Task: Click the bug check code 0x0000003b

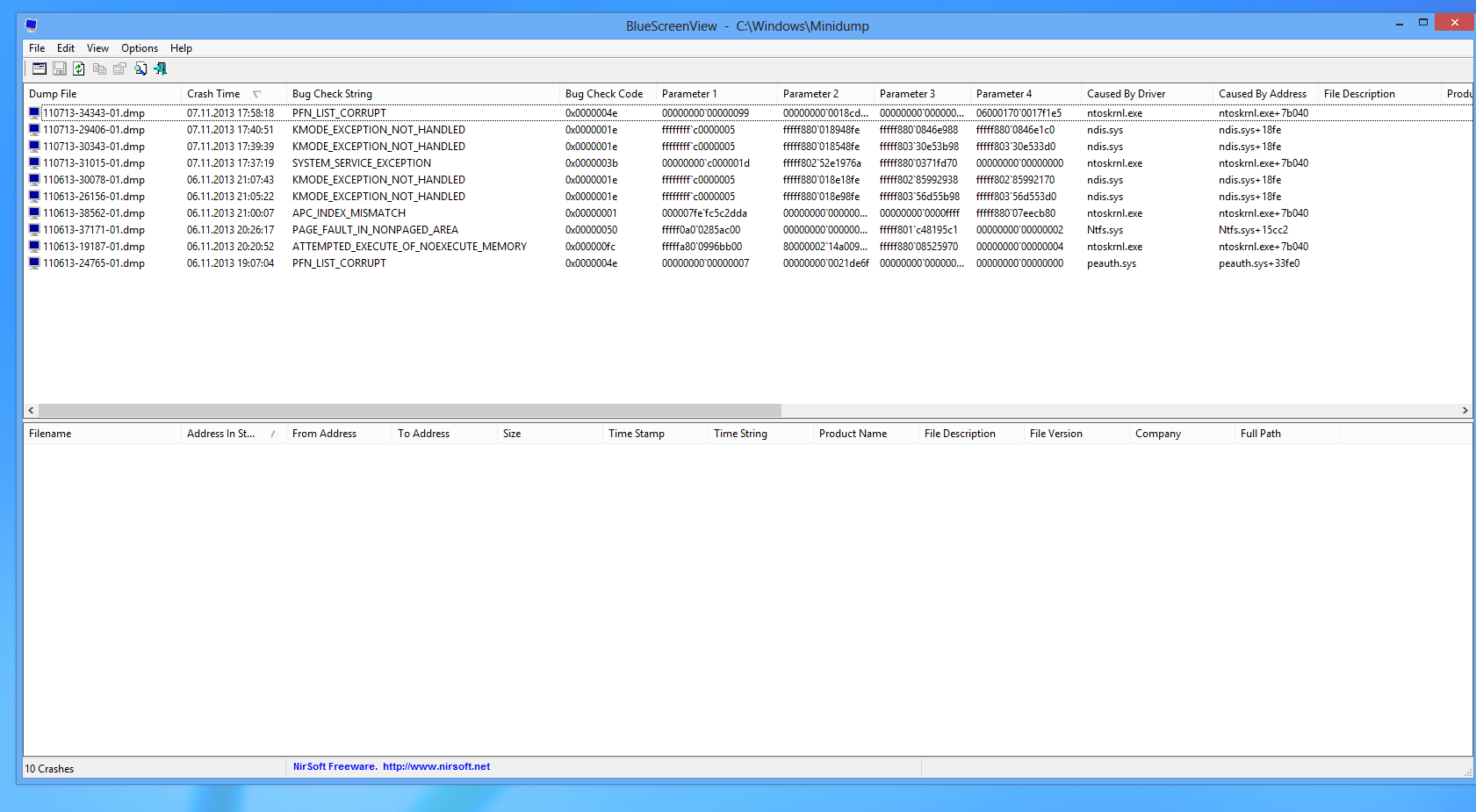Action: (x=592, y=163)
